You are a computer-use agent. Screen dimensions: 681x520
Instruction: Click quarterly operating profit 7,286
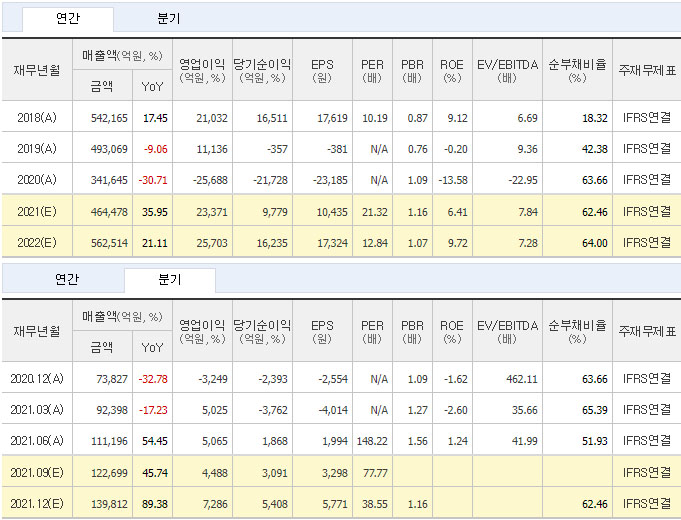coord(215,504)
